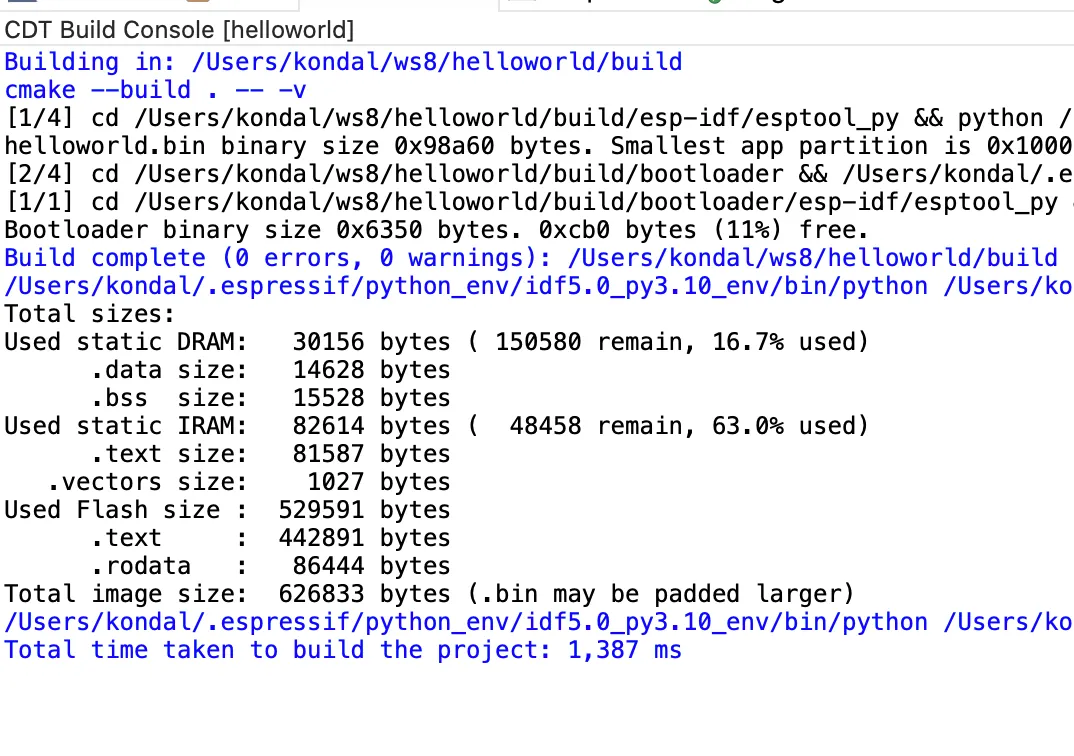Click the 'Total image size: 626833 bytes' line
The height and width of the screenshot is (756, 1074).
[x=429, y=594]
